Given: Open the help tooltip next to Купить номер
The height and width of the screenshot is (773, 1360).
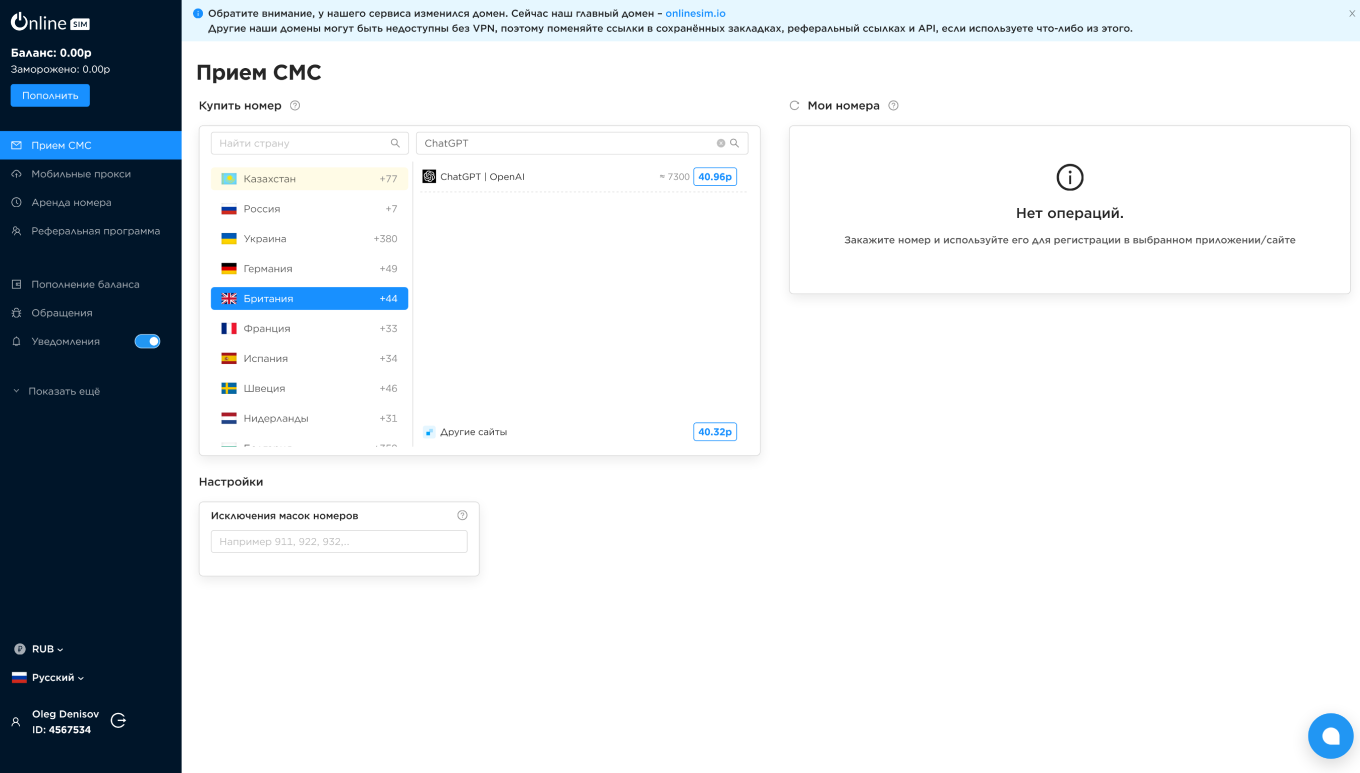Looking at the screenshot, I should pos(295,105).
